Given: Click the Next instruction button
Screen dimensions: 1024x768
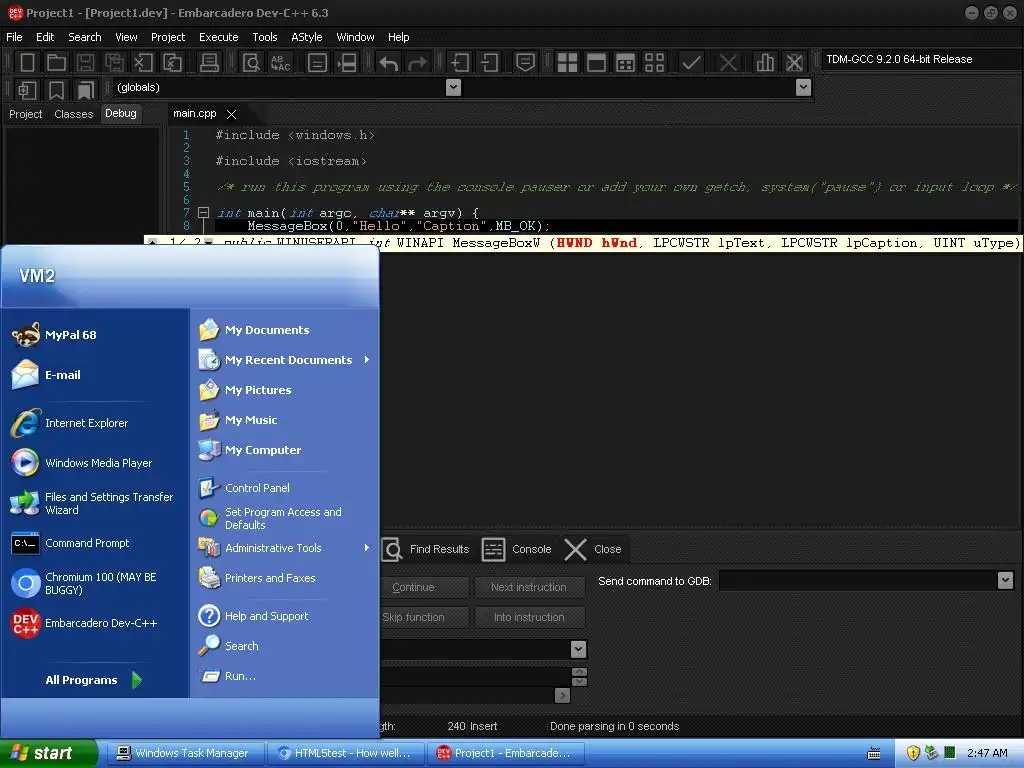Looking at the screenshot, I should coord(529,587).
